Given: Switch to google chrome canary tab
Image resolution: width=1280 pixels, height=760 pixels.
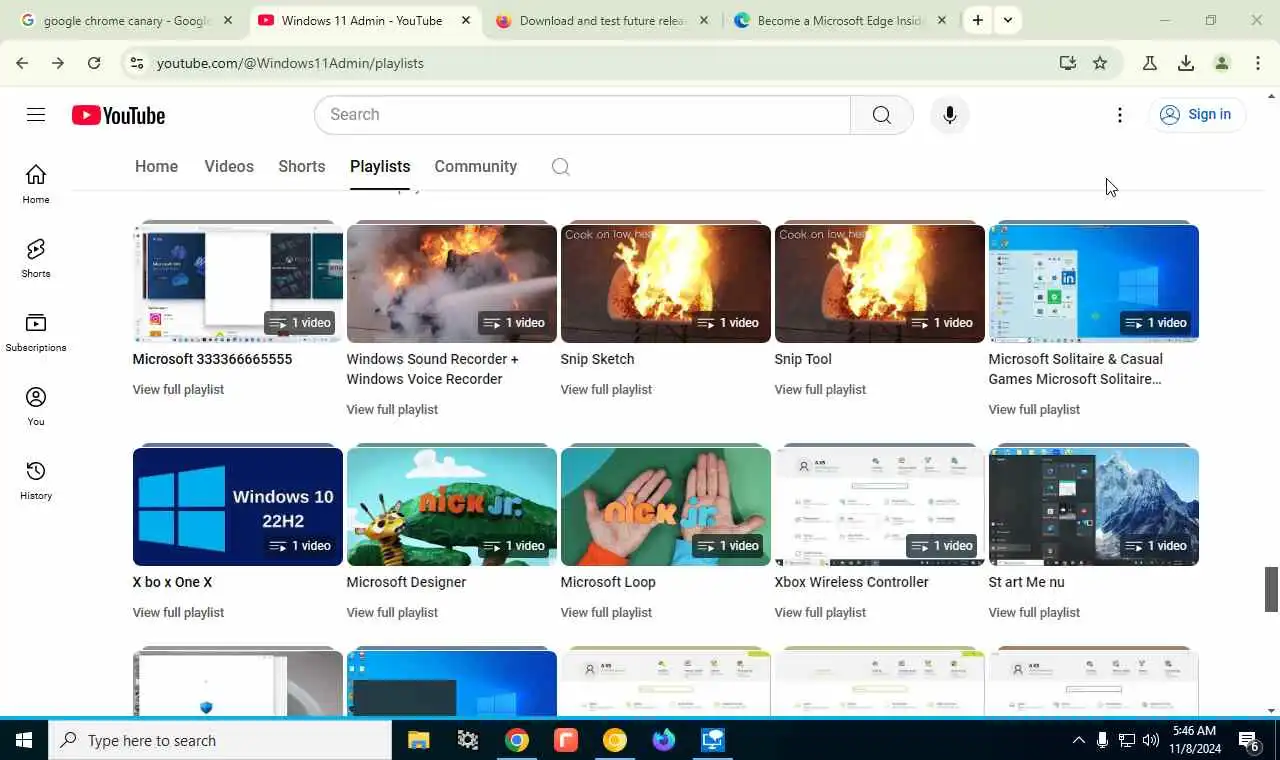Looking at the screenshot, I should point(126,20).
